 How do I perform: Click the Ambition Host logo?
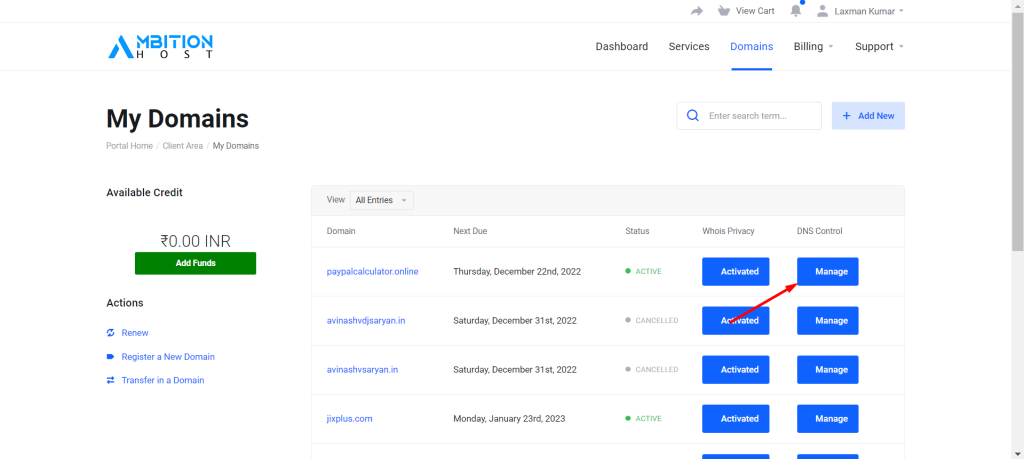pos(161,46)
